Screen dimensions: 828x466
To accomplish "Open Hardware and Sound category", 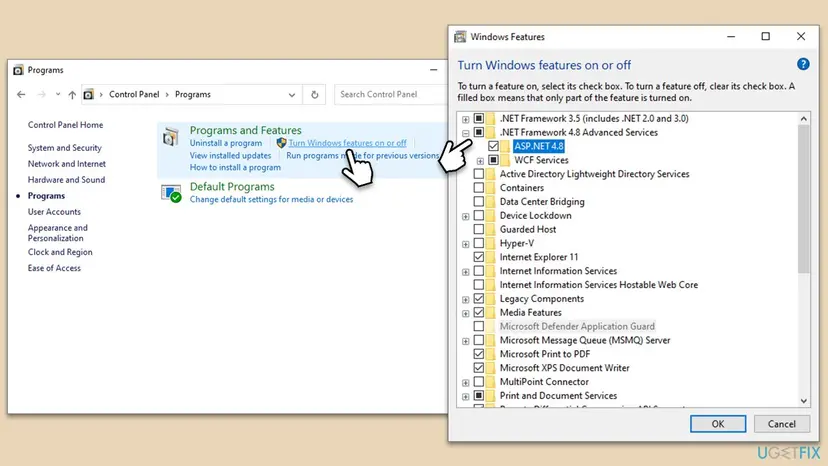I will click(x=66, y=180).
